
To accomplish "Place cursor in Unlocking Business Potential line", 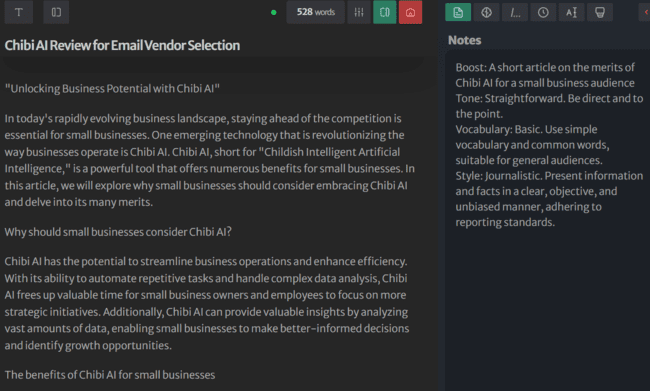I will pyautogui.click(x=112, y=88).
